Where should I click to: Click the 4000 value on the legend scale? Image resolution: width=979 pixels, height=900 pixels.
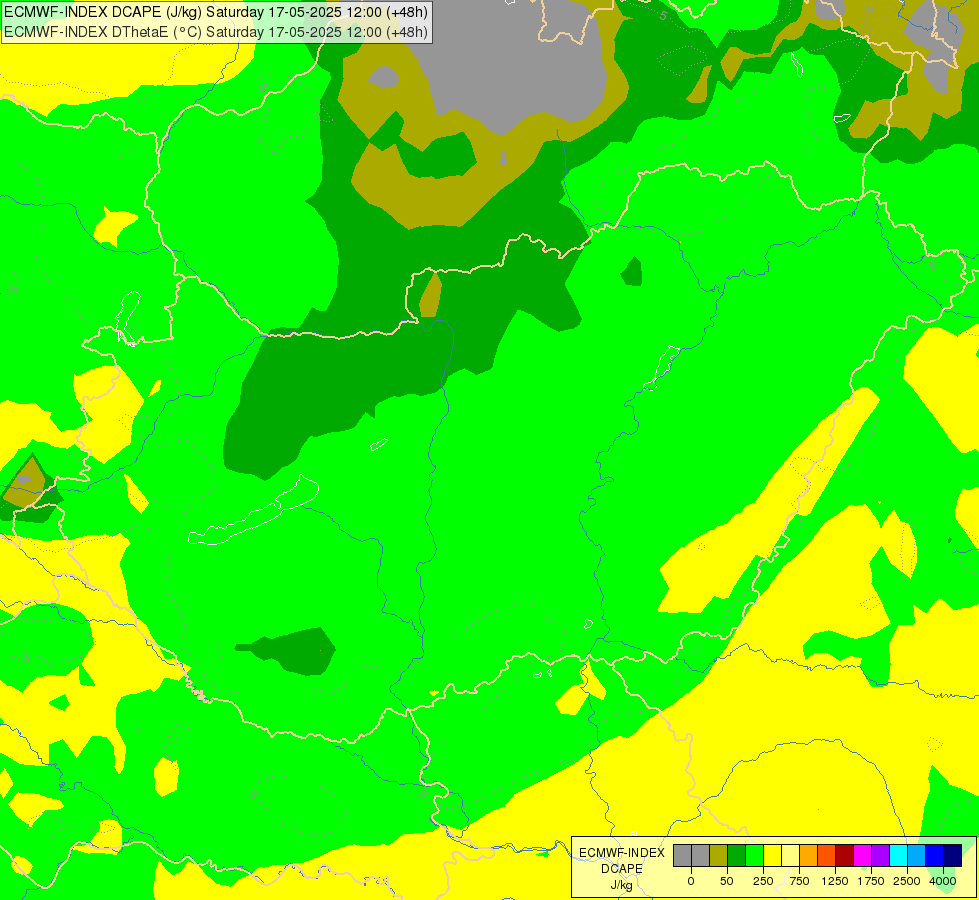click(943, 881)
